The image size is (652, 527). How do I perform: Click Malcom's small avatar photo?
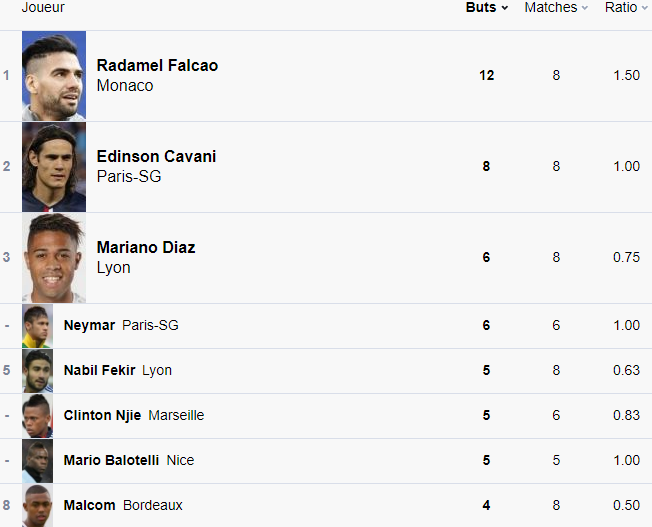point(38,506)
